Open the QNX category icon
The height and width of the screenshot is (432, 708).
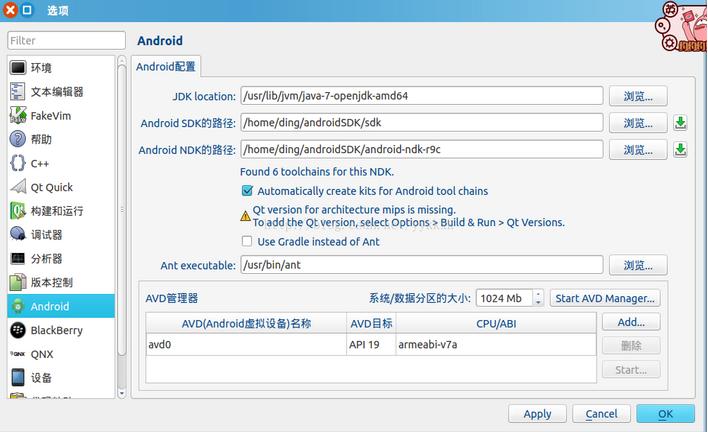18,354
